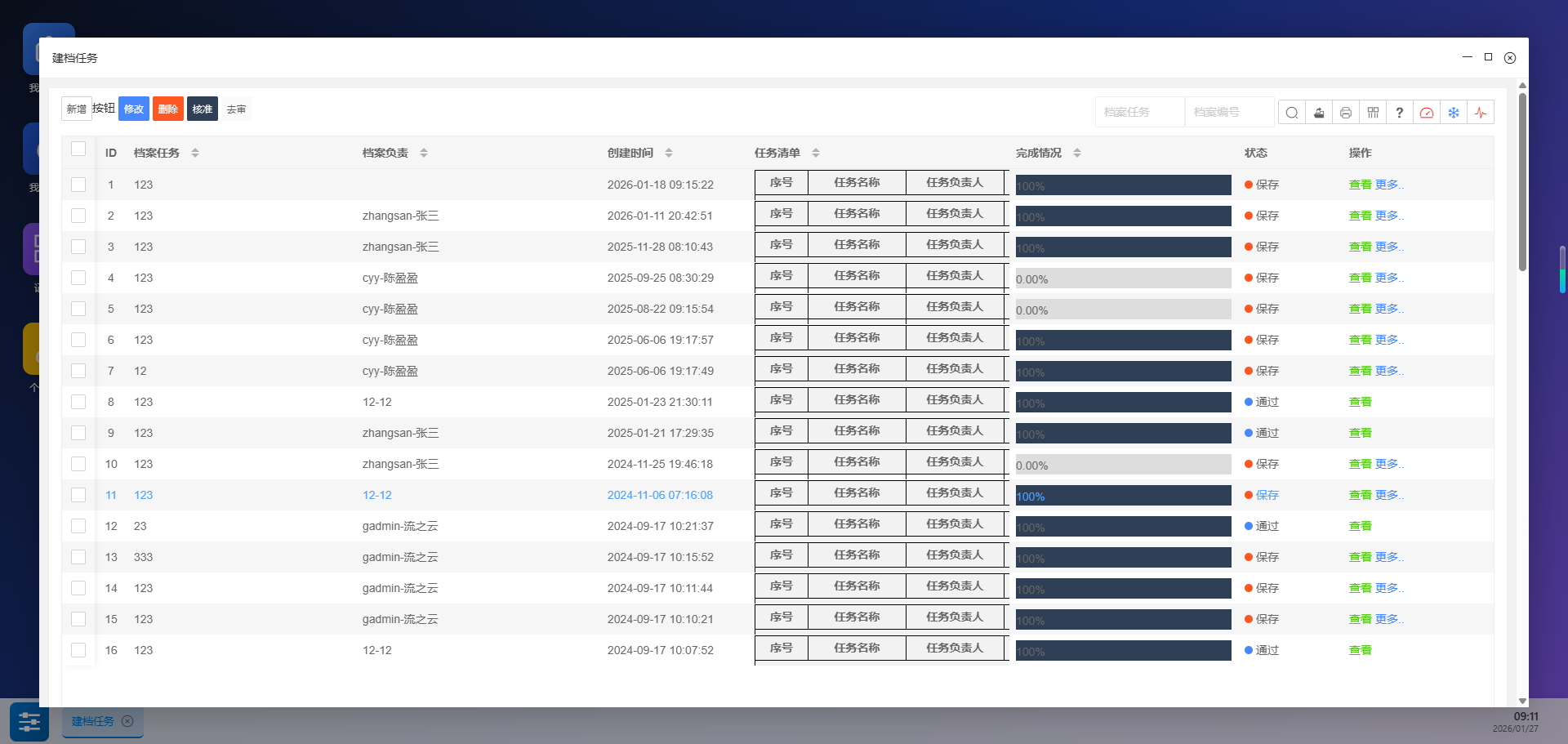Viewport: 1568px width, 744px height.
Task: Open the sliders settings icon in taskbar
Action: click(x=29, y=722)
